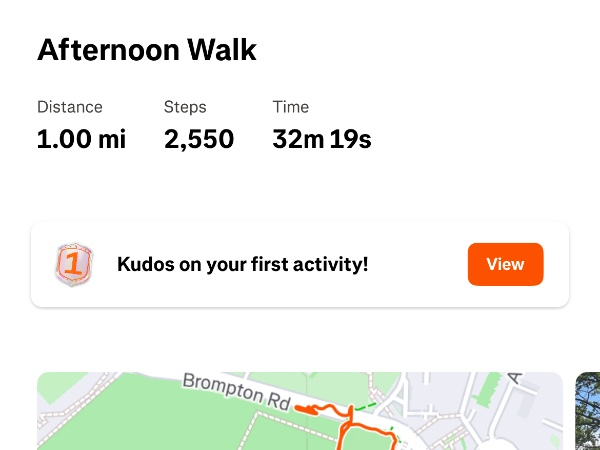Click the green park area left of the route
Image resolution: width=600 pixels, height=450 pixels.
pyautogui.click(x=120, y=425)
